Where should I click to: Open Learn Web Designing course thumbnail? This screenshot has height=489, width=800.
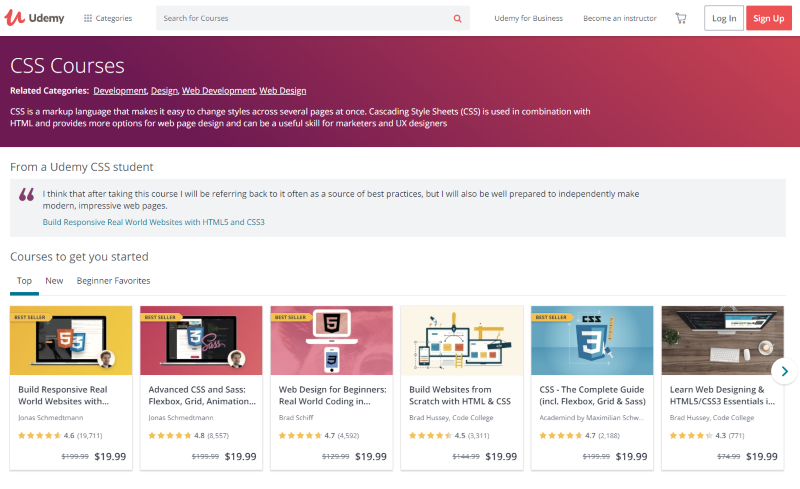722,340
